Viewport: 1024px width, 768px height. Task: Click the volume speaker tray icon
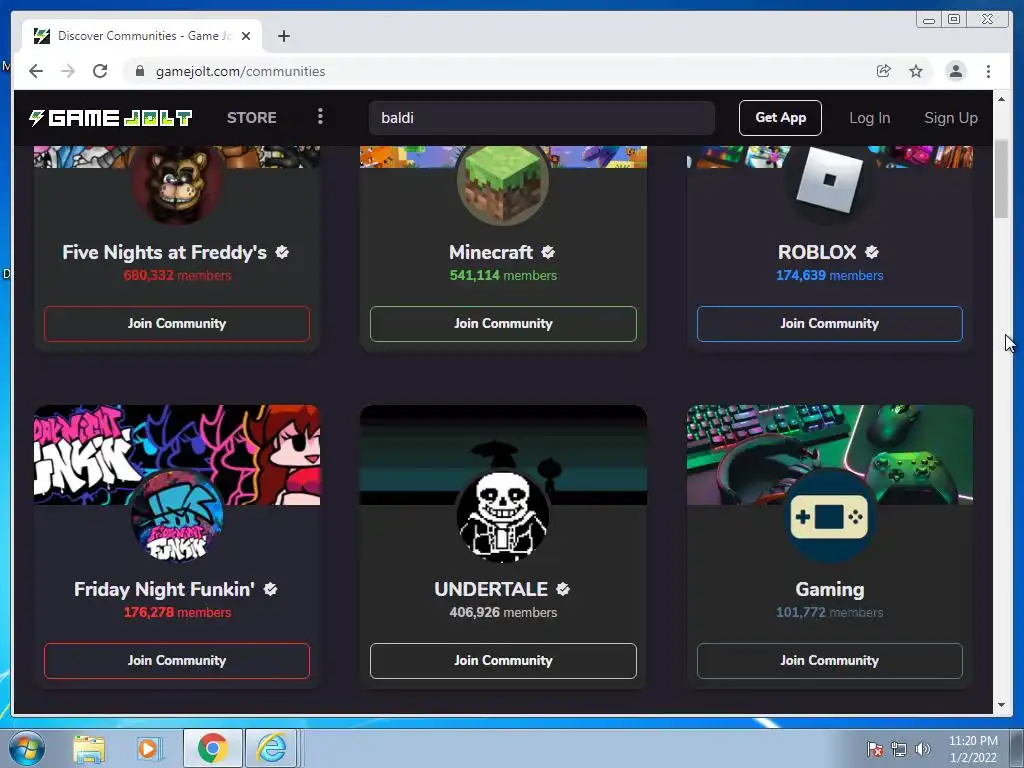[x=922, y=749]
